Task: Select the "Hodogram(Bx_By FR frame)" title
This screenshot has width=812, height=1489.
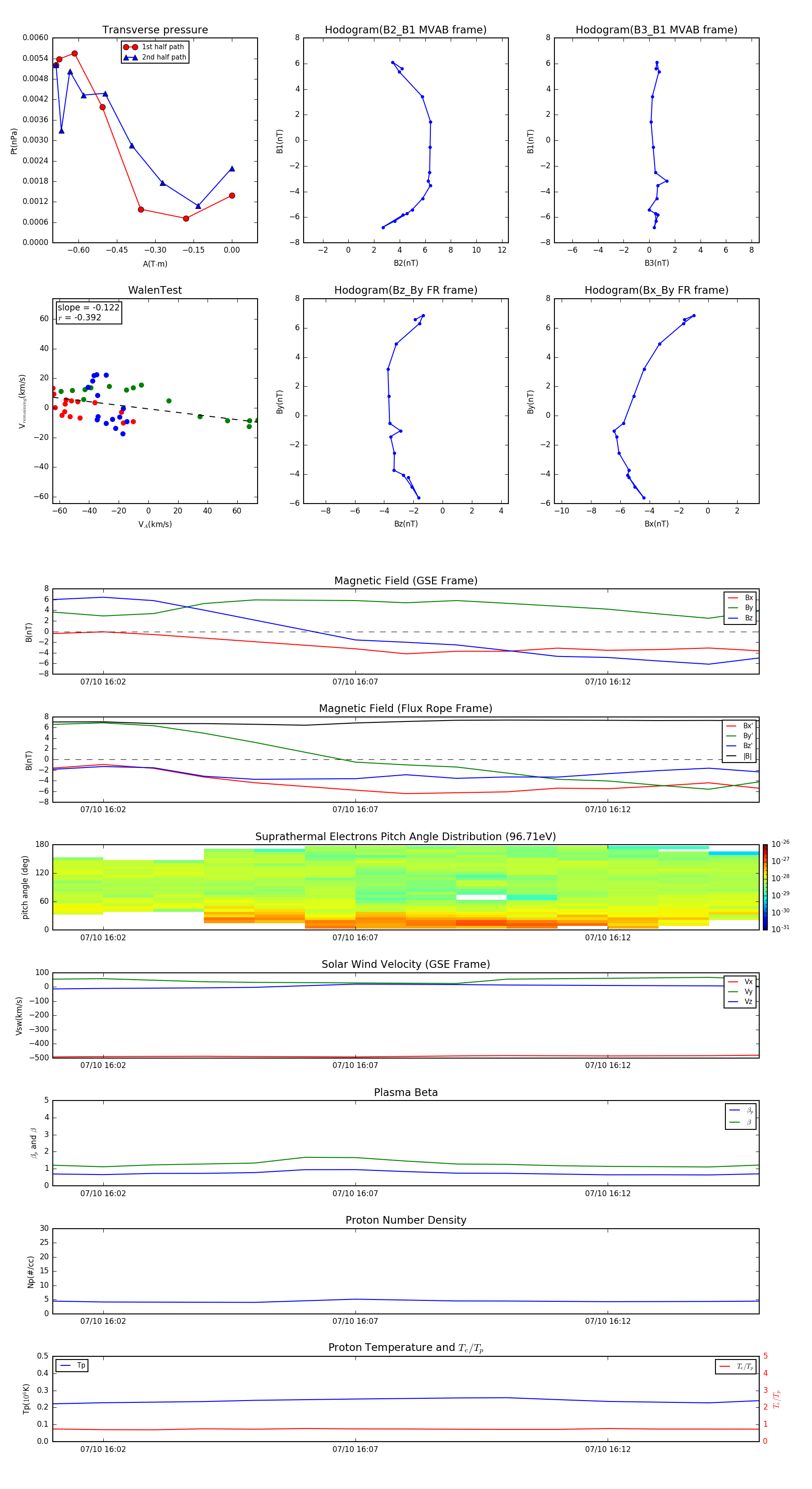Action: pyautogui.click(x=656, y=290)
